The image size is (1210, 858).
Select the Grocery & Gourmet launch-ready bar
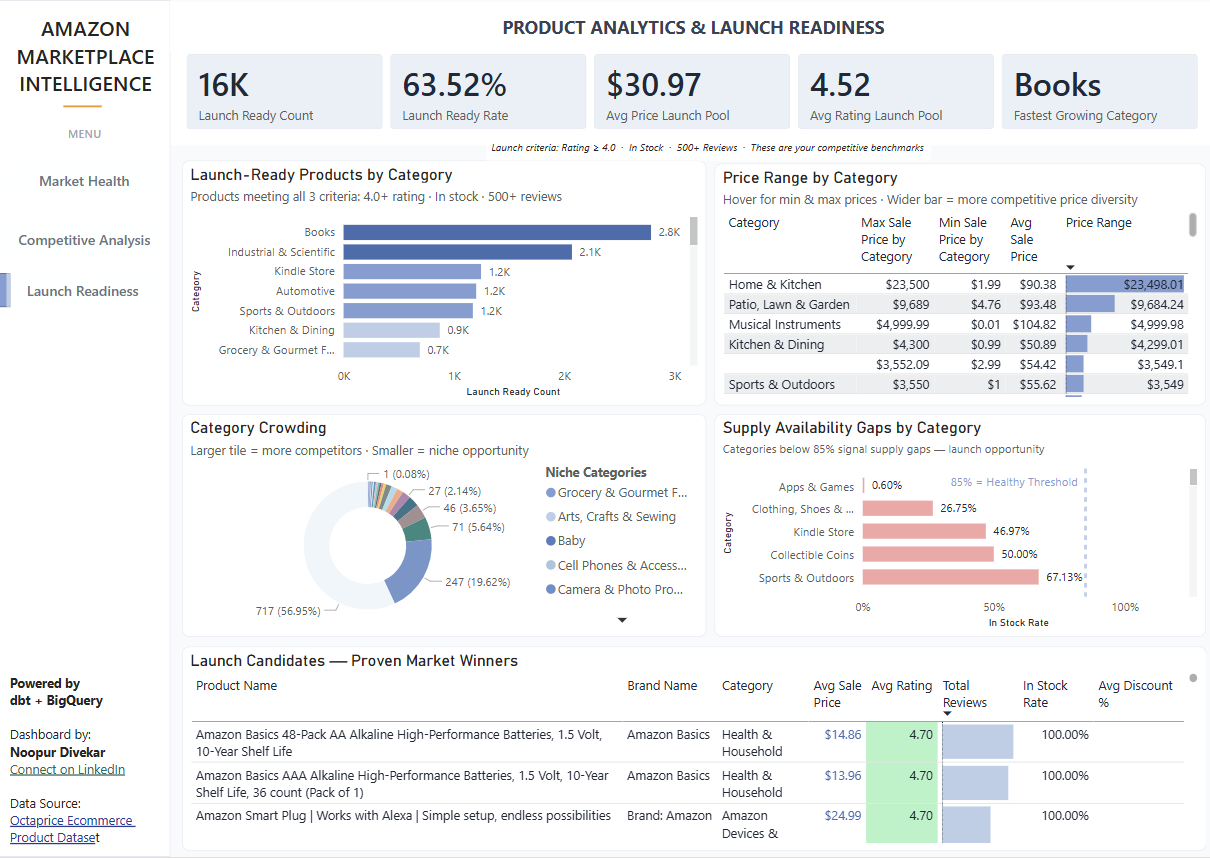381,350
